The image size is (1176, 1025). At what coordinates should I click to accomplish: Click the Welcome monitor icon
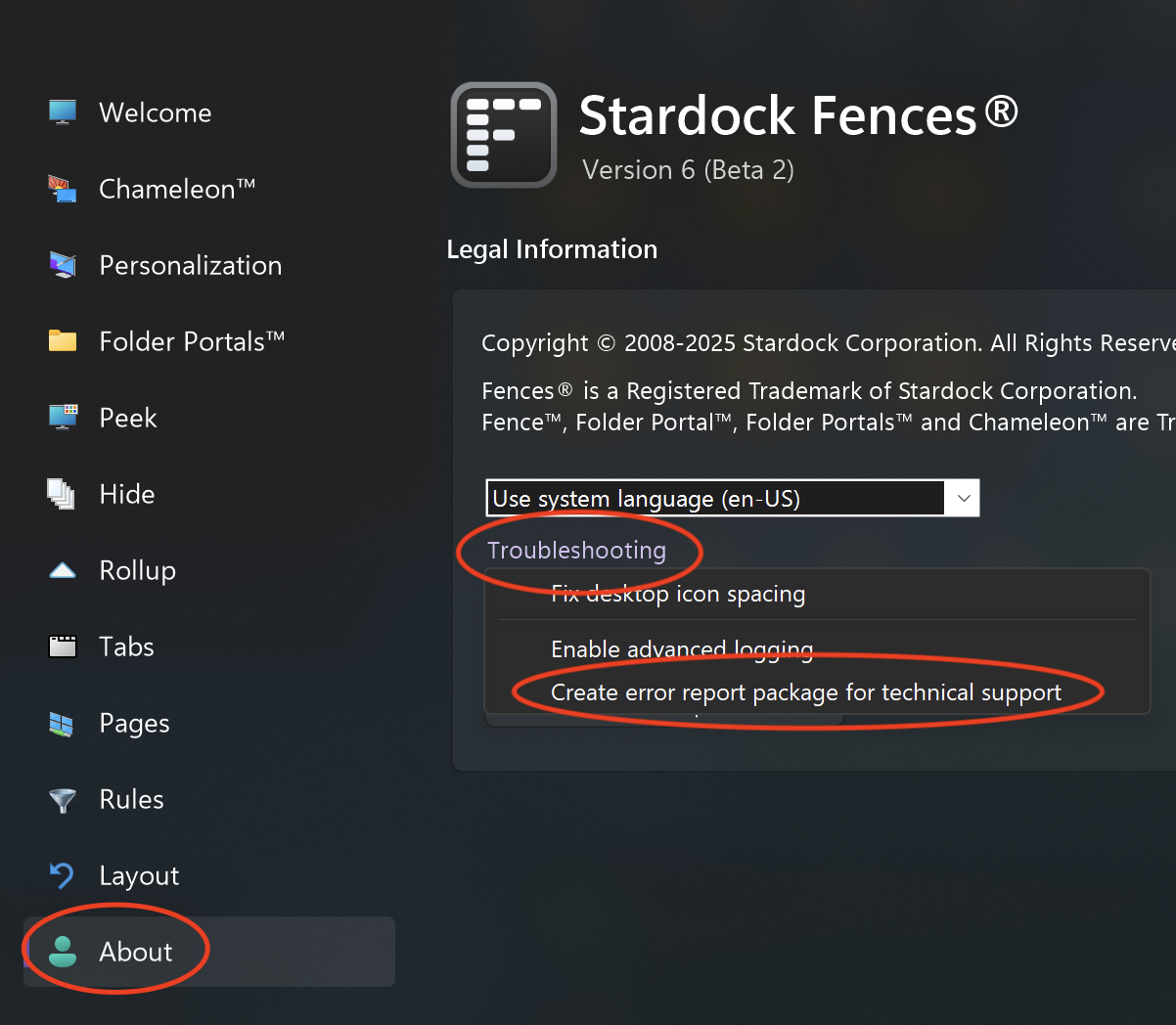[63, 112]
